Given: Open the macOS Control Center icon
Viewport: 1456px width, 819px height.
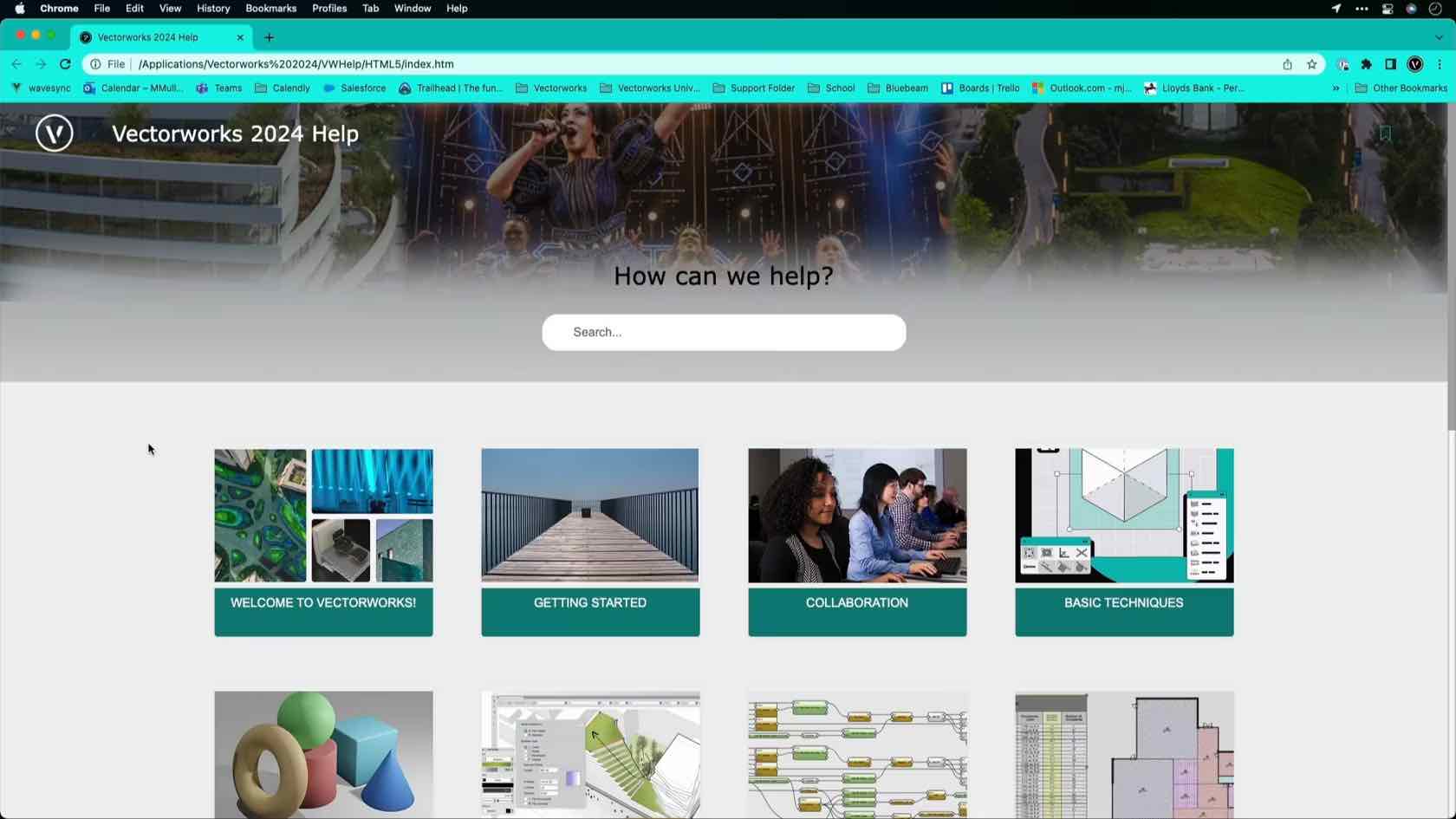Looking at the screenshot, I should 1387,9.
